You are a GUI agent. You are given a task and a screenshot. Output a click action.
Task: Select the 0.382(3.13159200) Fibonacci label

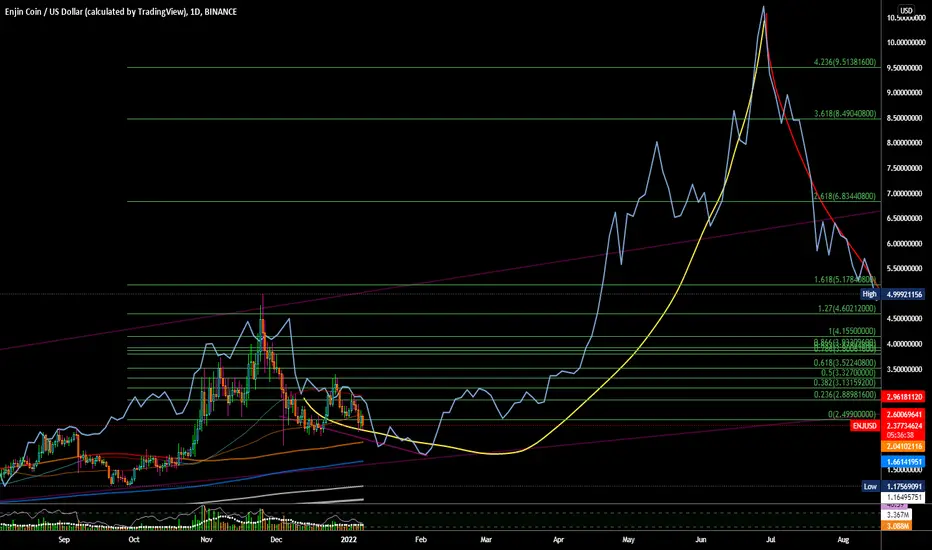[845, 383]
